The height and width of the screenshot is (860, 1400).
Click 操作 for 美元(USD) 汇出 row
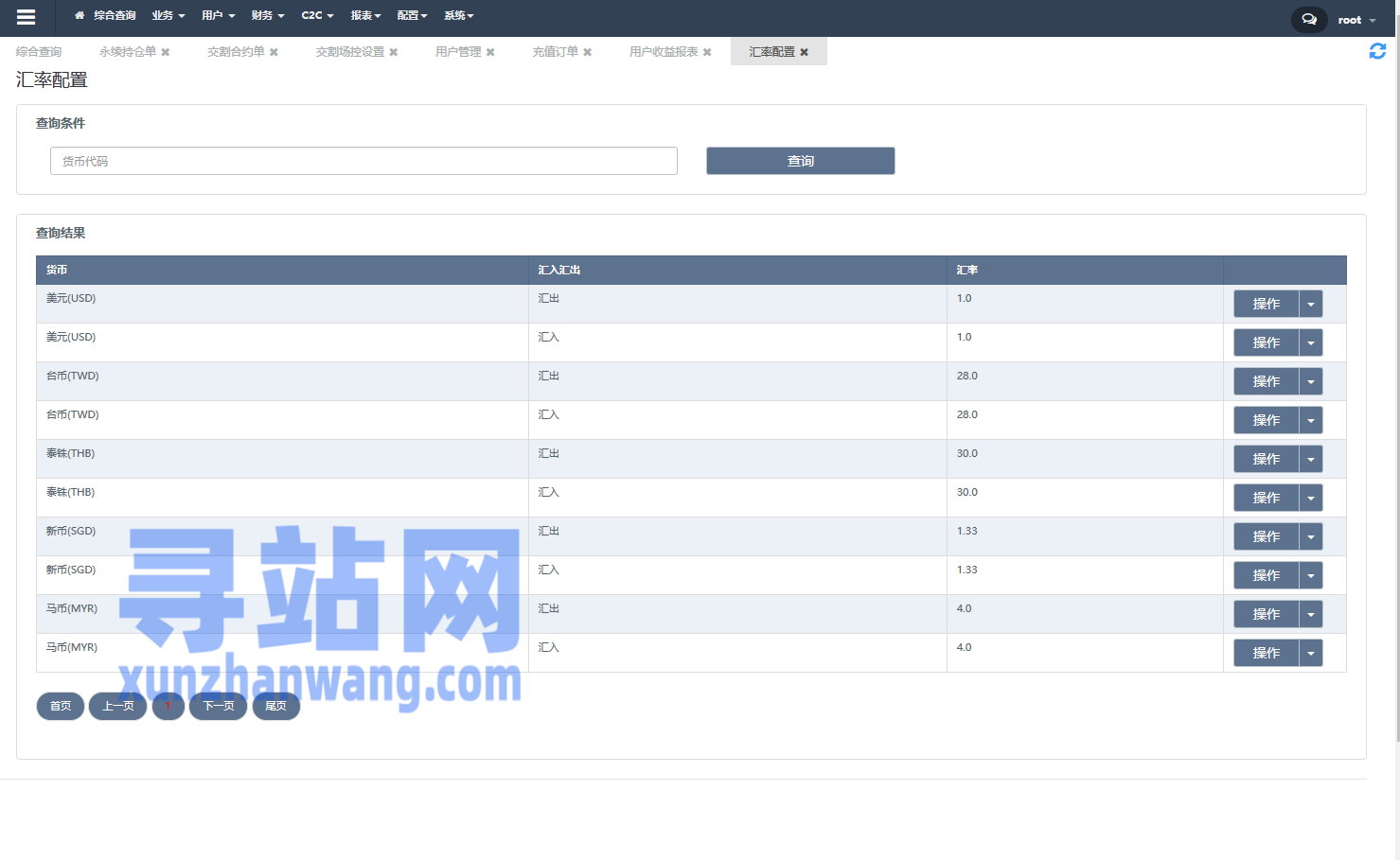pyautogui.click(x=1267, y=304)
